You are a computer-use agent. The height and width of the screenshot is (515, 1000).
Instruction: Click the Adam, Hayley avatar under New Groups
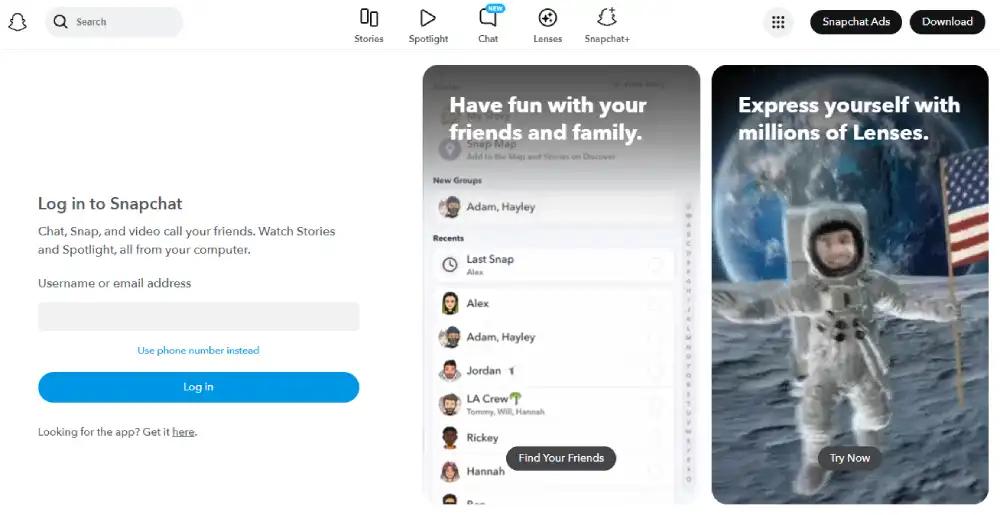pos(450,207)
